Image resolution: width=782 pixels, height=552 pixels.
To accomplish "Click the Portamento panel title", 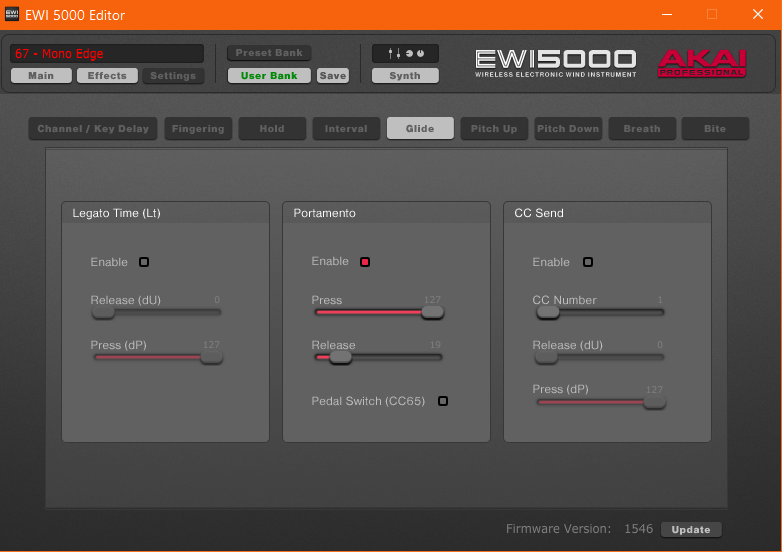I will (x=324, y=213).
